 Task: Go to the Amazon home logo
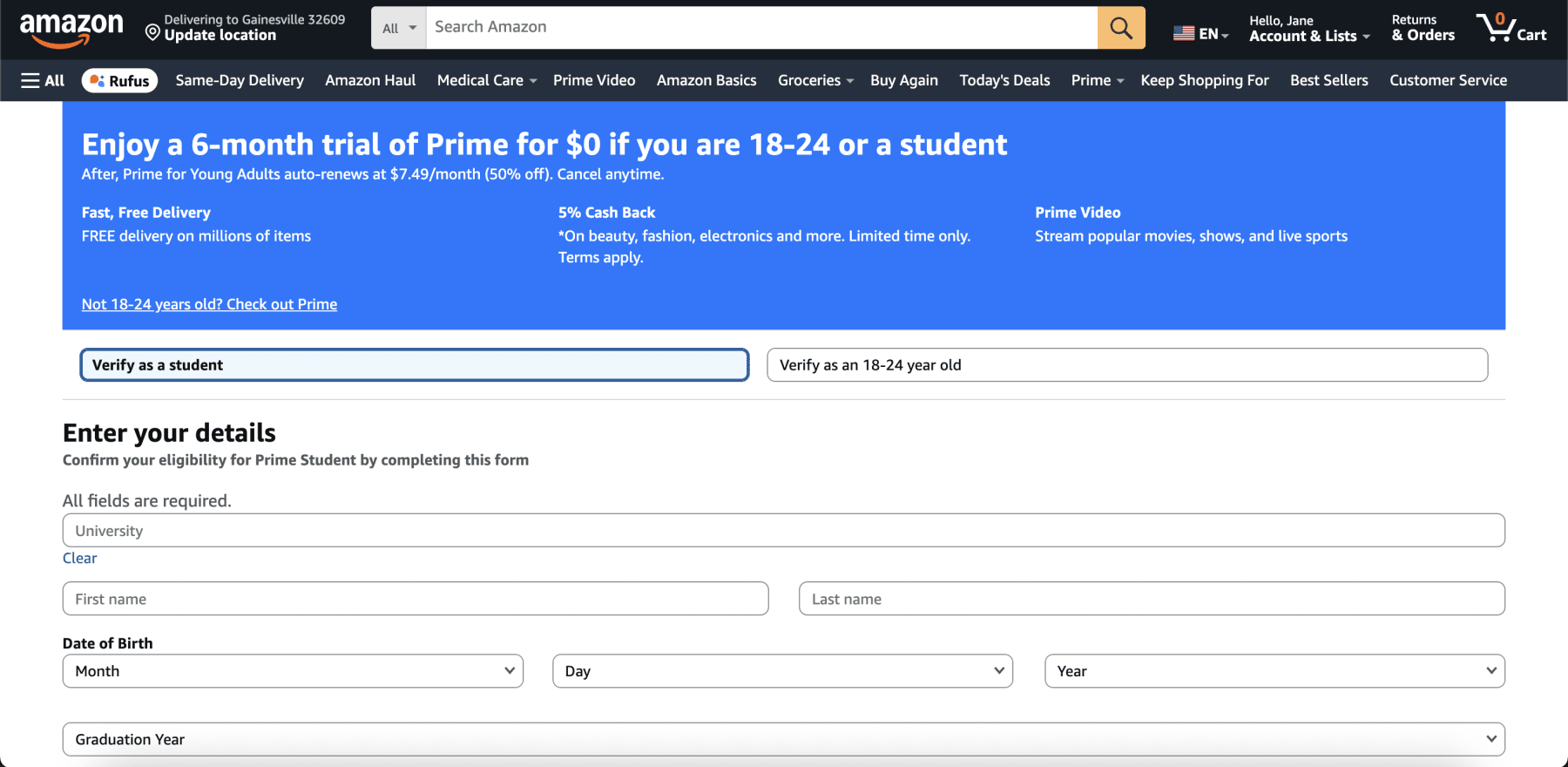point(71,30)
